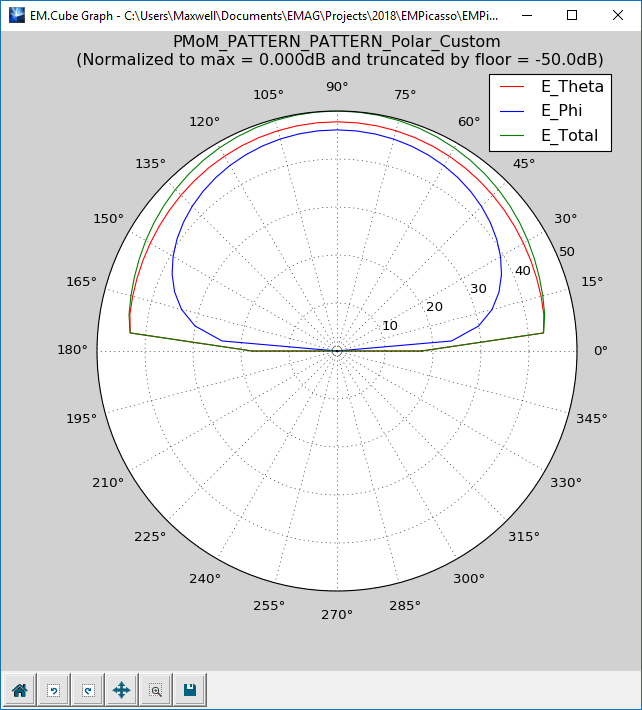Click red E_Theta legend line sample

pos(512,86)
